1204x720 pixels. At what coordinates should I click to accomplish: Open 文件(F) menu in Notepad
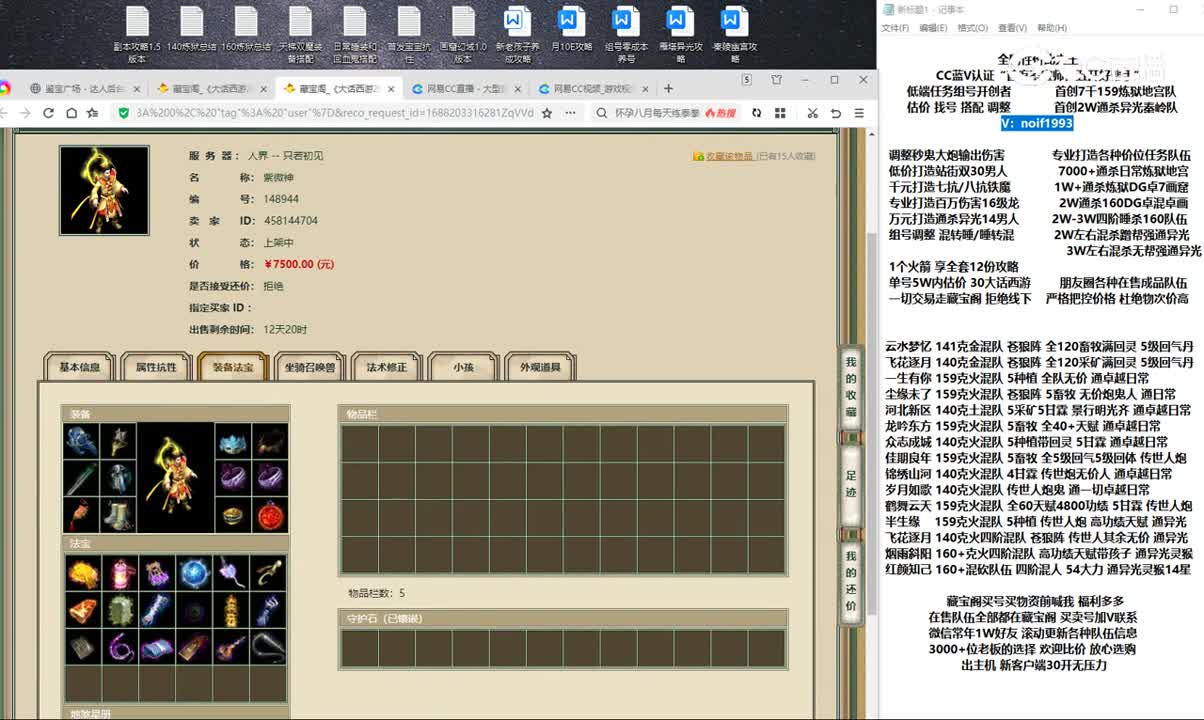(x=894, y=28)
